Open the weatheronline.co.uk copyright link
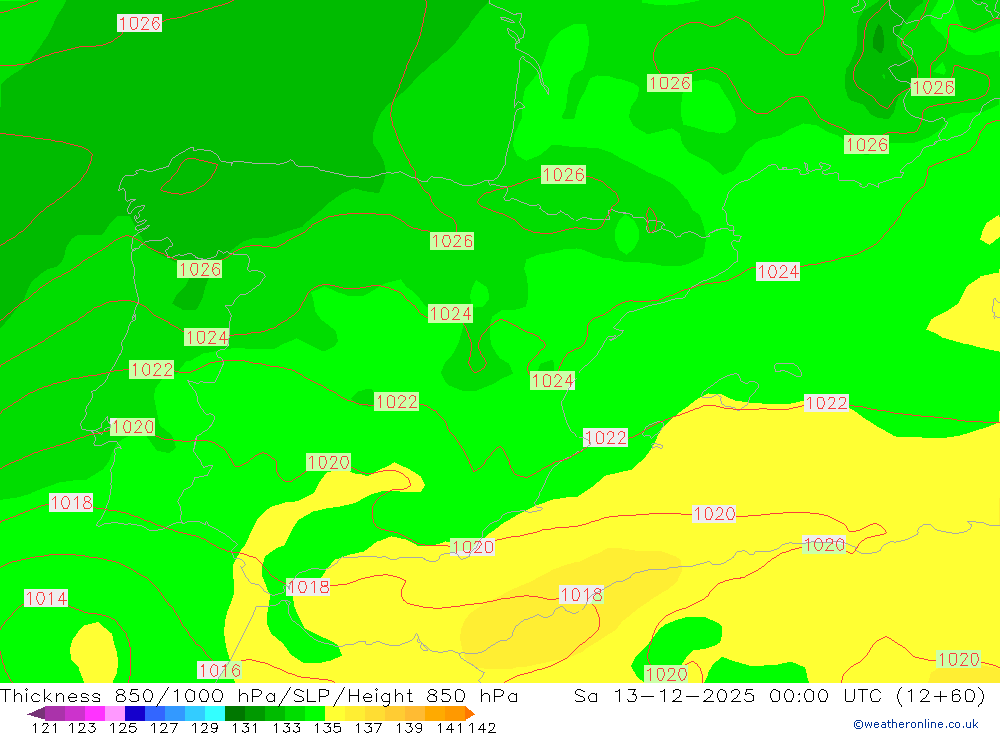The width and height of the screenshot is (1000, 733). 916,724
